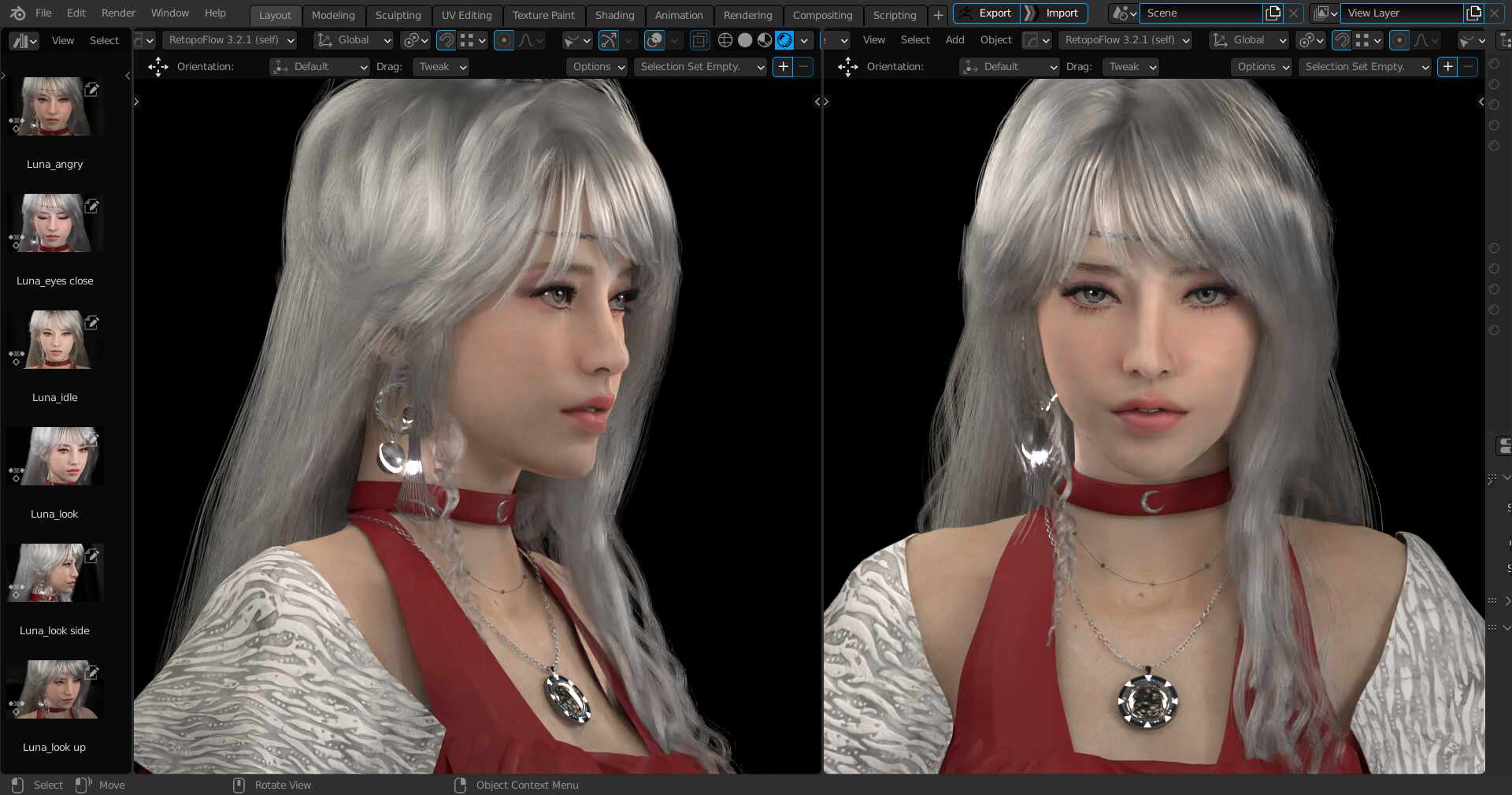The height and width of the screenshot is (795, 1512).
Task: Toggle snapping on in right viewport header
Action: (x=1340, y=40)
